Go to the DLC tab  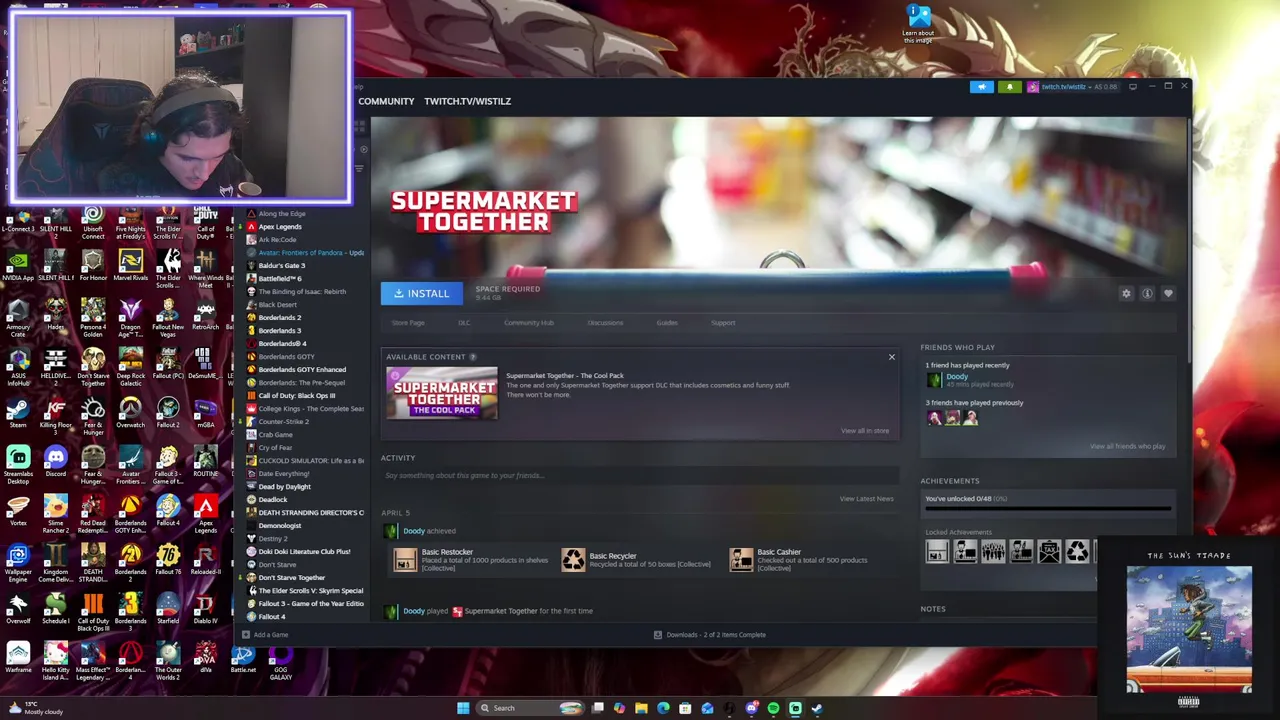464,323
